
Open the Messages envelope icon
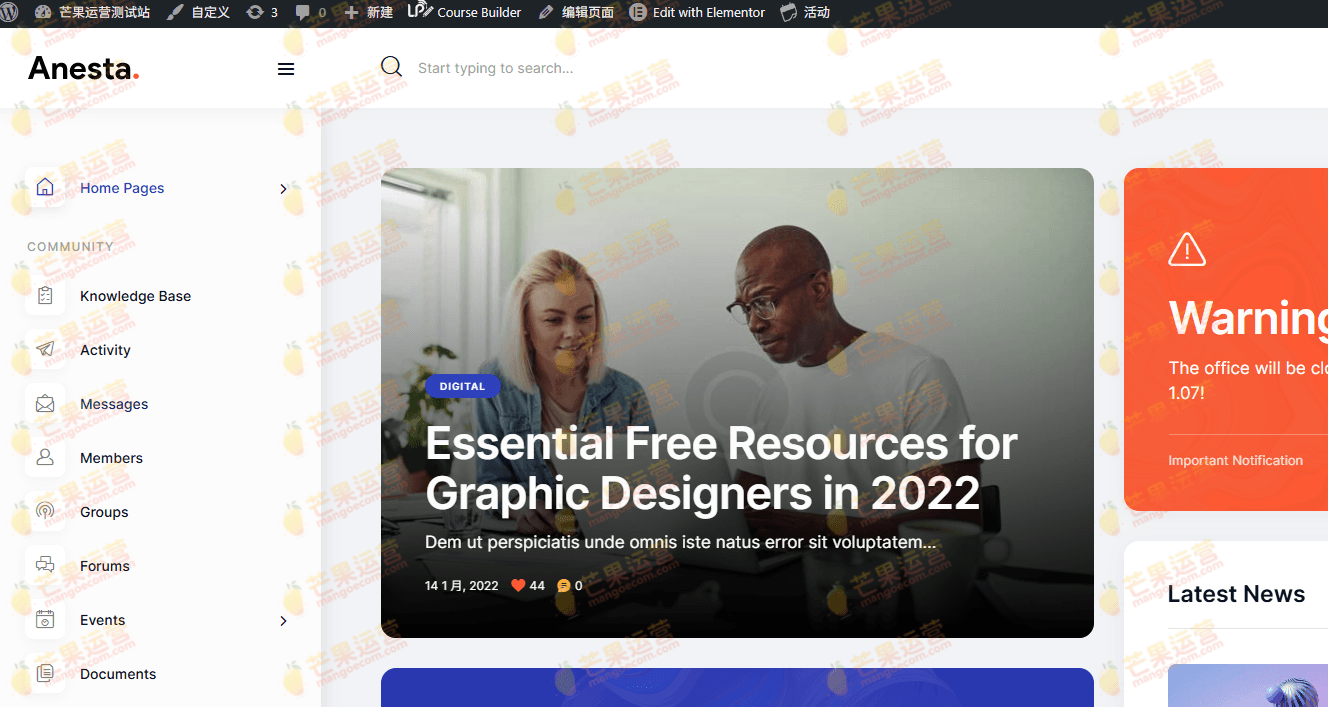[x=45, y=404]
